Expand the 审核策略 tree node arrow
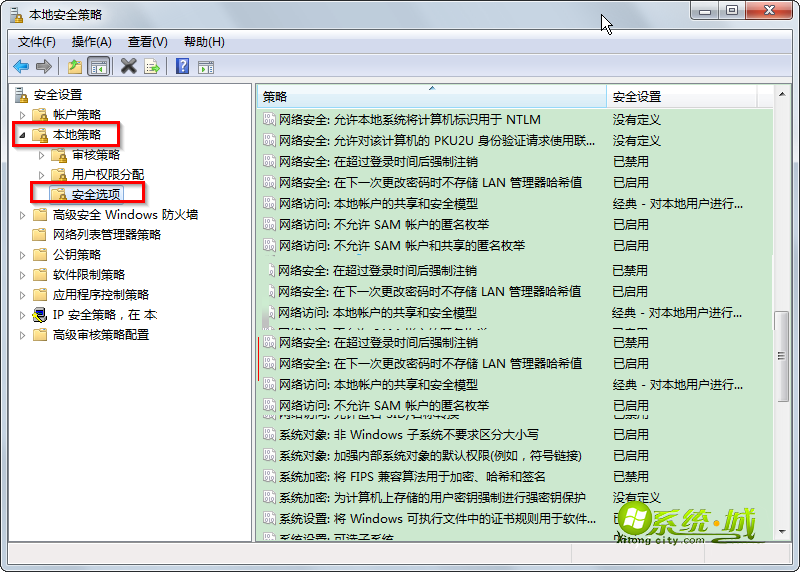This screenshot has width=800, height=572. (42, 155)
